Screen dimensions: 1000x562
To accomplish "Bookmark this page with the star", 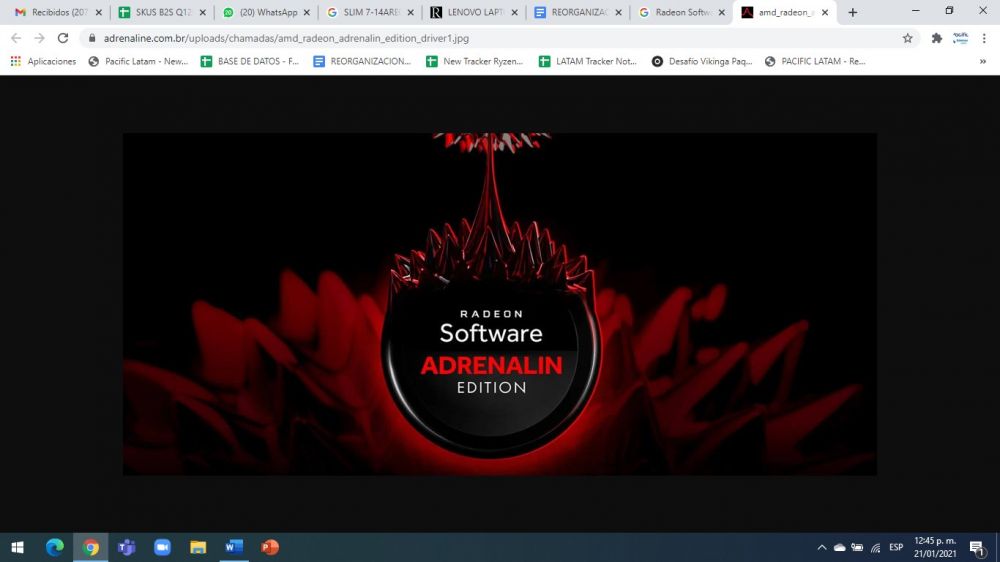I will (x=908, y=38).
